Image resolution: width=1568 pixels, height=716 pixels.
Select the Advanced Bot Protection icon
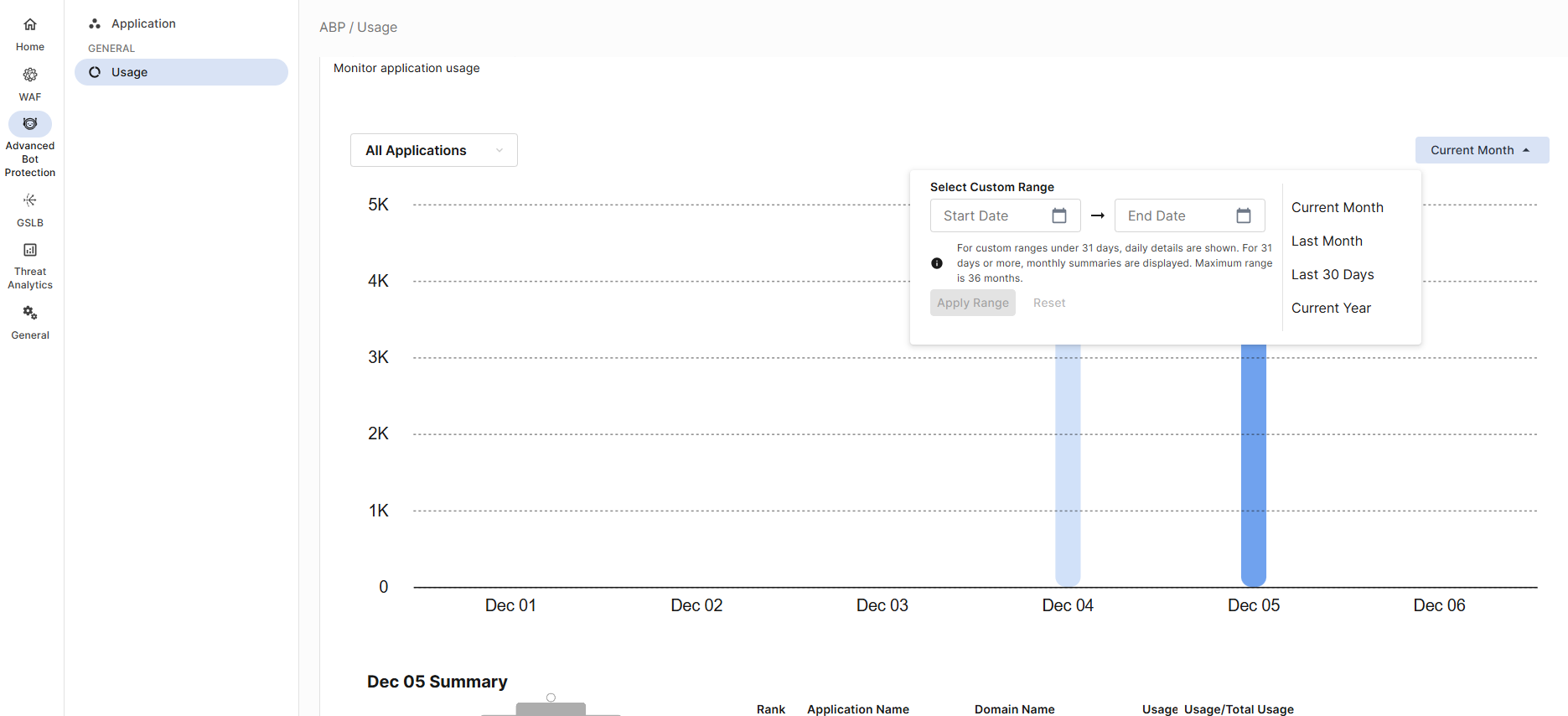[x=30, y=124]
